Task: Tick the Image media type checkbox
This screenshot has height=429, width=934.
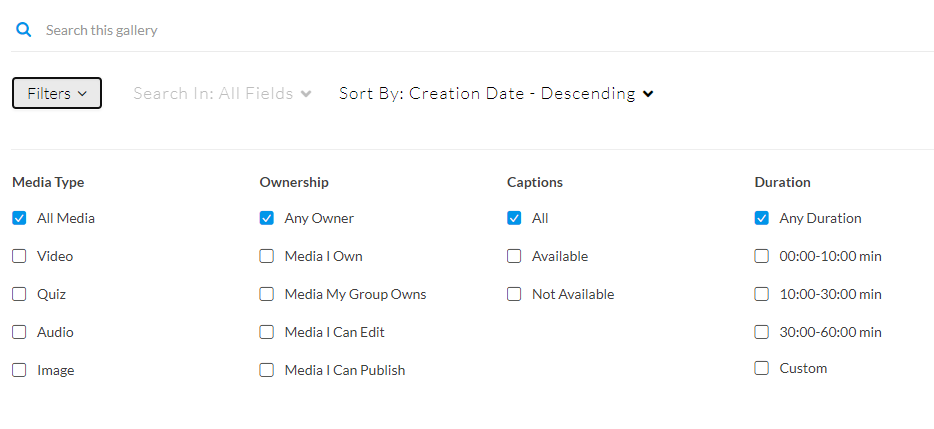Action: pos(19,370)
